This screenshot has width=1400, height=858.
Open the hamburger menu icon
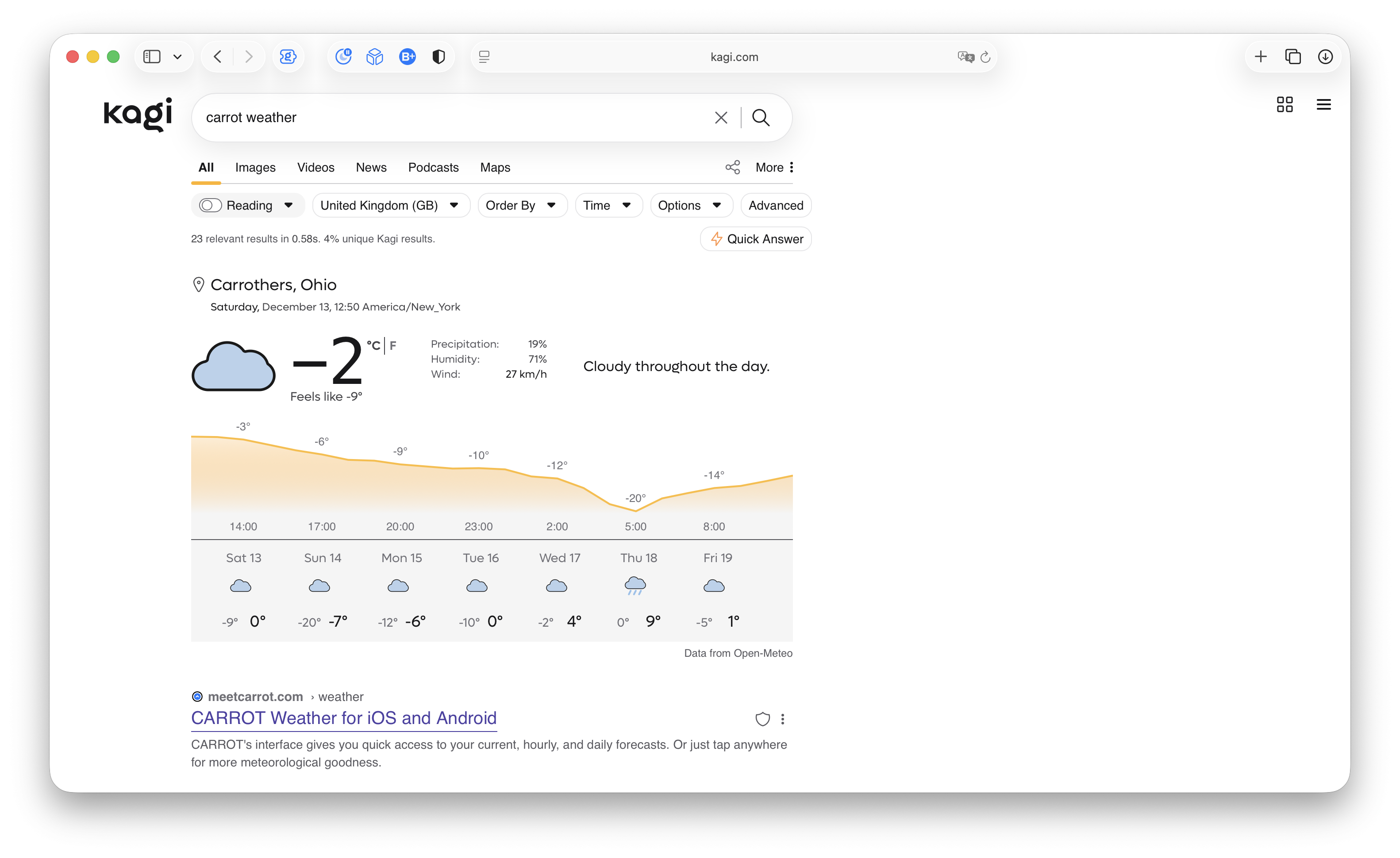pos(1323,104)
